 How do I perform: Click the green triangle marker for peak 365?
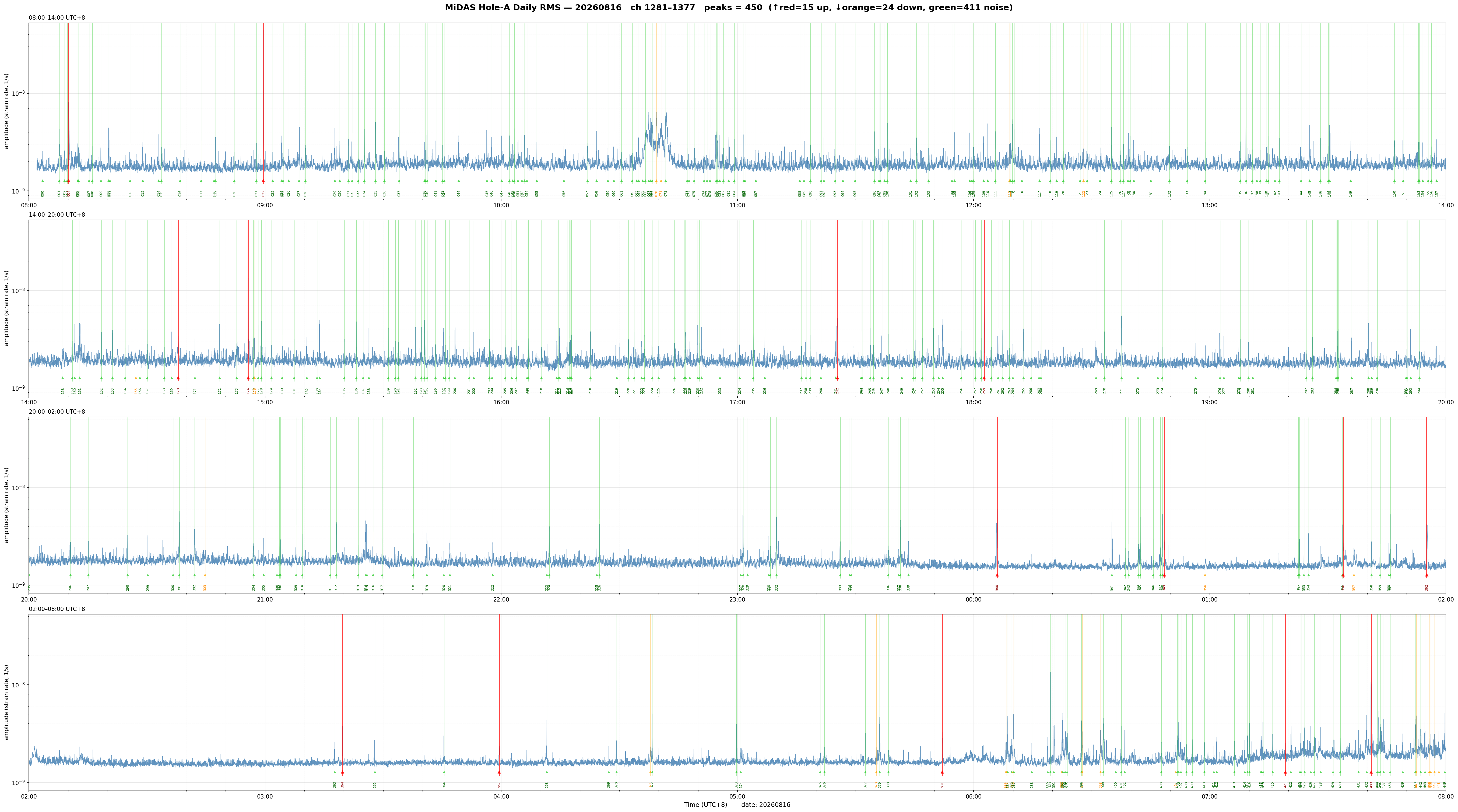[375, 772]
